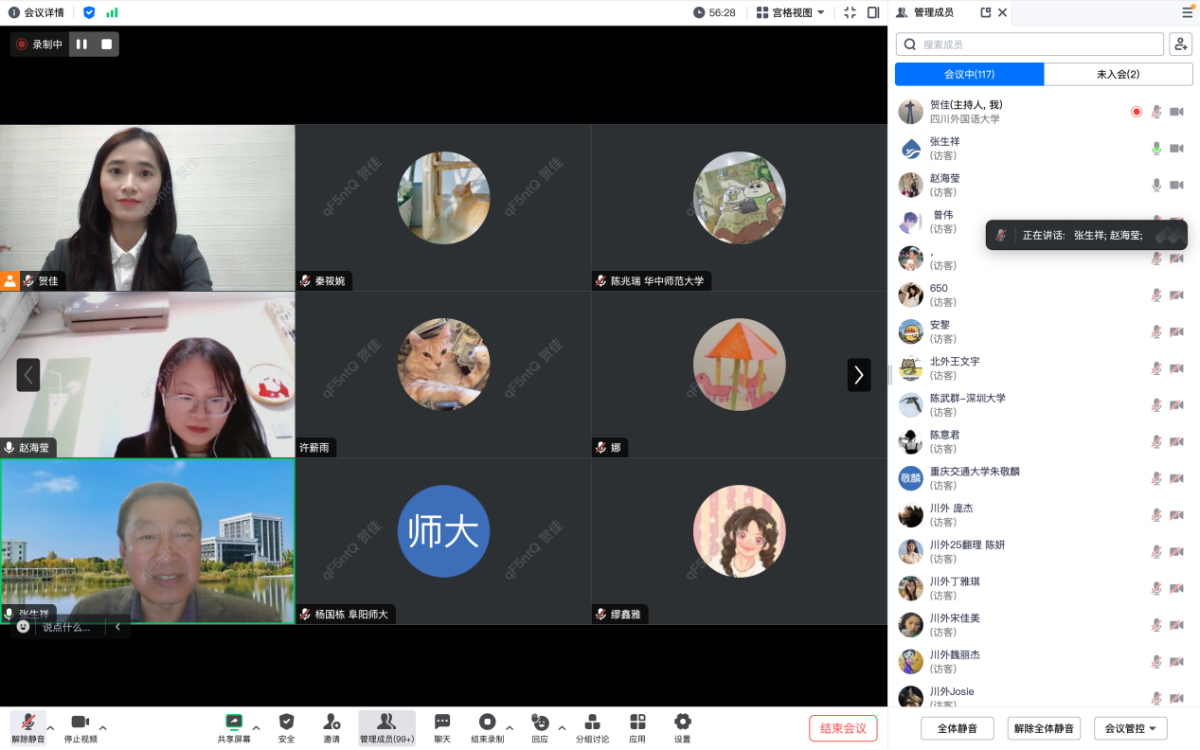Viewport: 1200px width, 750px height.
Task: Open the 会议管控 dropdown
Action: coord(1130,729)
